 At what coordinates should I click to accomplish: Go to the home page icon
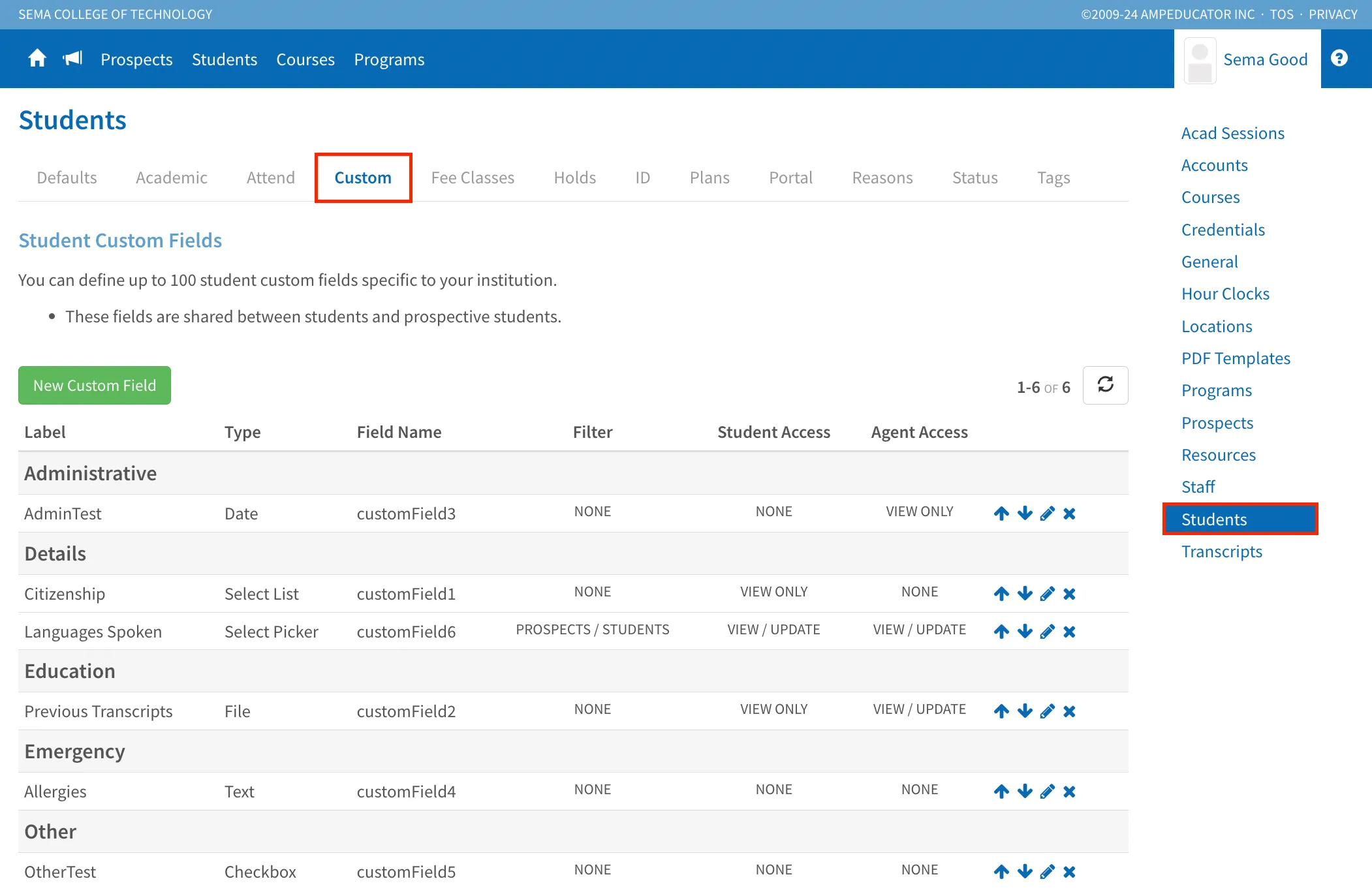(37, 59)
